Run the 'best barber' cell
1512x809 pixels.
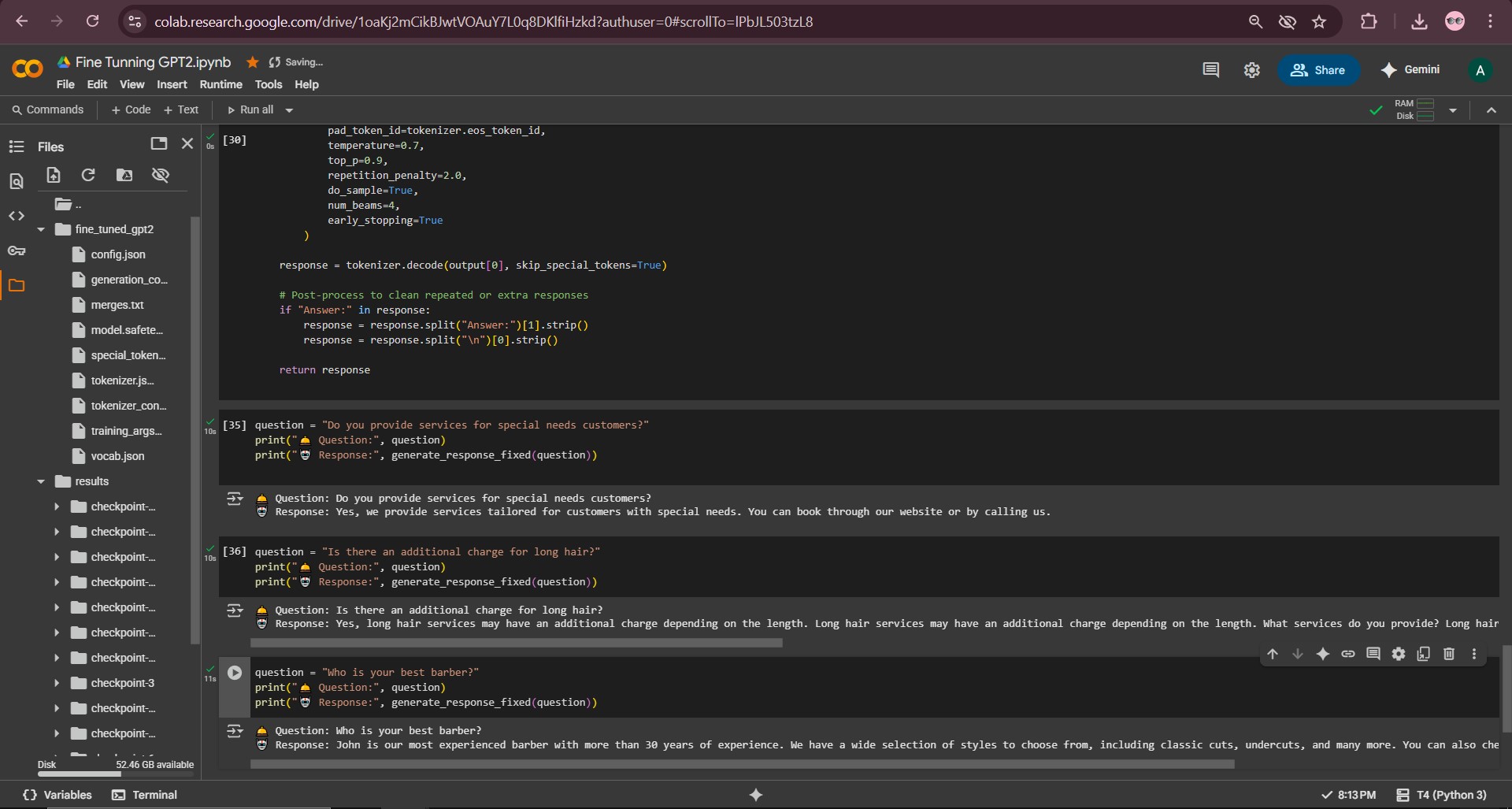(235, 673)
